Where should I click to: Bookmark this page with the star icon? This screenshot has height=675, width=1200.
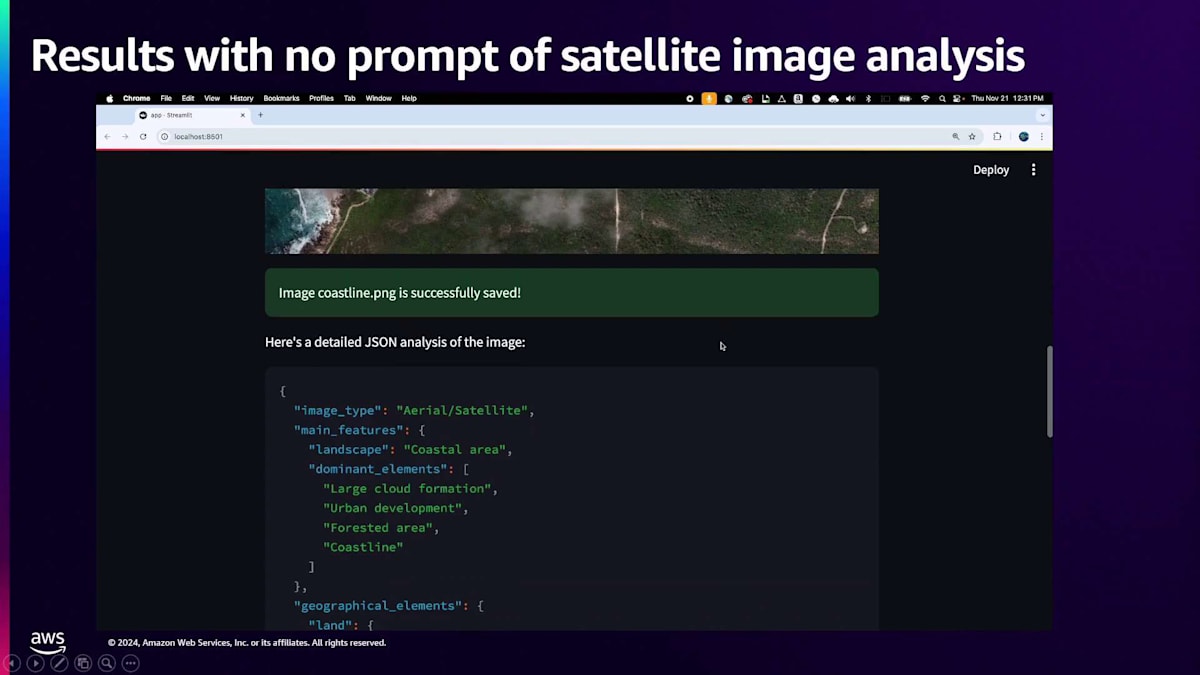tap(972, 136)
